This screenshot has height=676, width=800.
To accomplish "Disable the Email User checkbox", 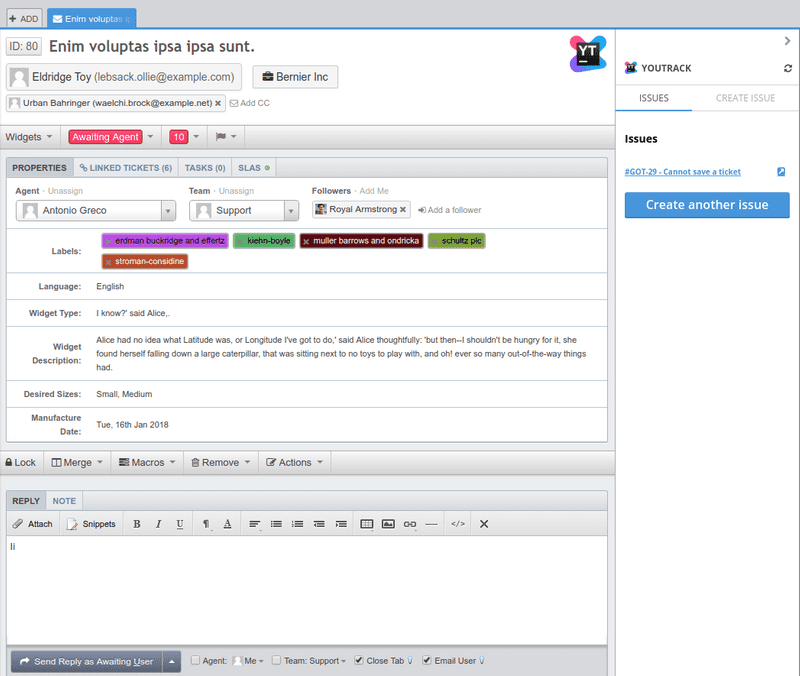I will tap(426, 661).
